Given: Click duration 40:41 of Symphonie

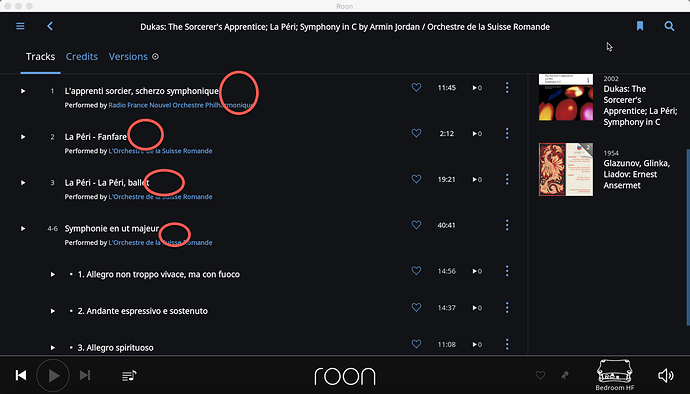Looking at the screenshot, I should click(446, 225).
